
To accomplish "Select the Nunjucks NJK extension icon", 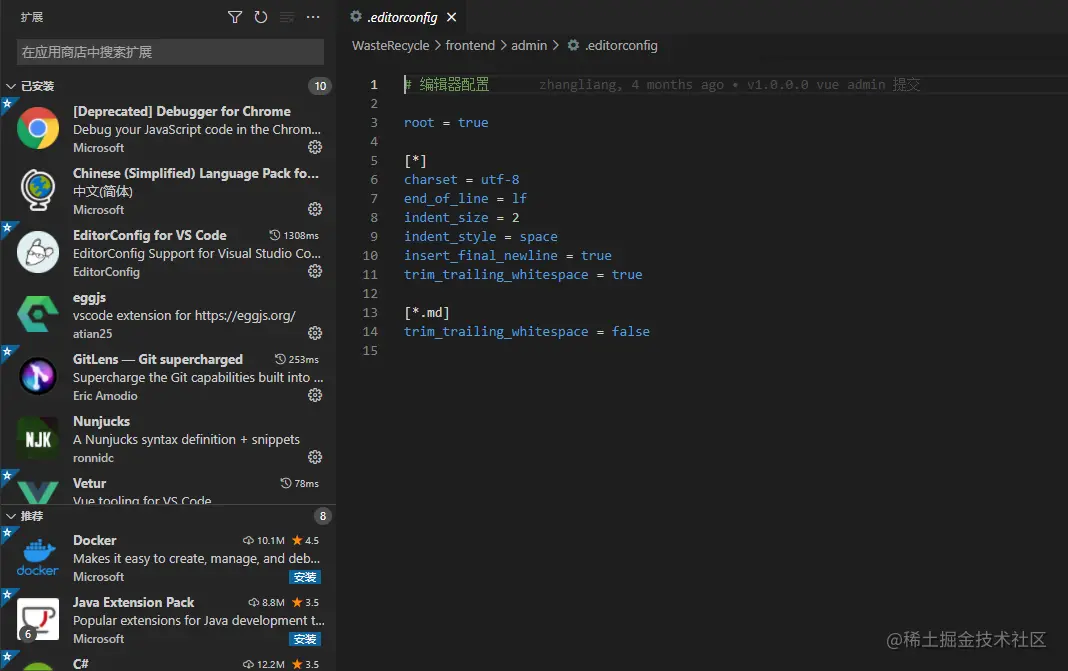I will click(37, 438).
